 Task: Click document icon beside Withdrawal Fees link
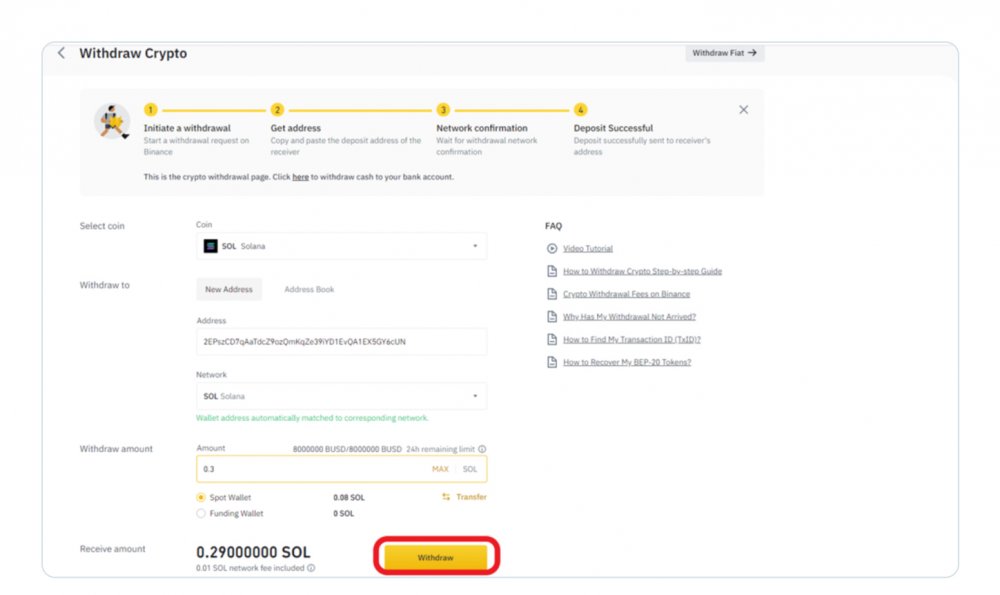coord(552,294)
